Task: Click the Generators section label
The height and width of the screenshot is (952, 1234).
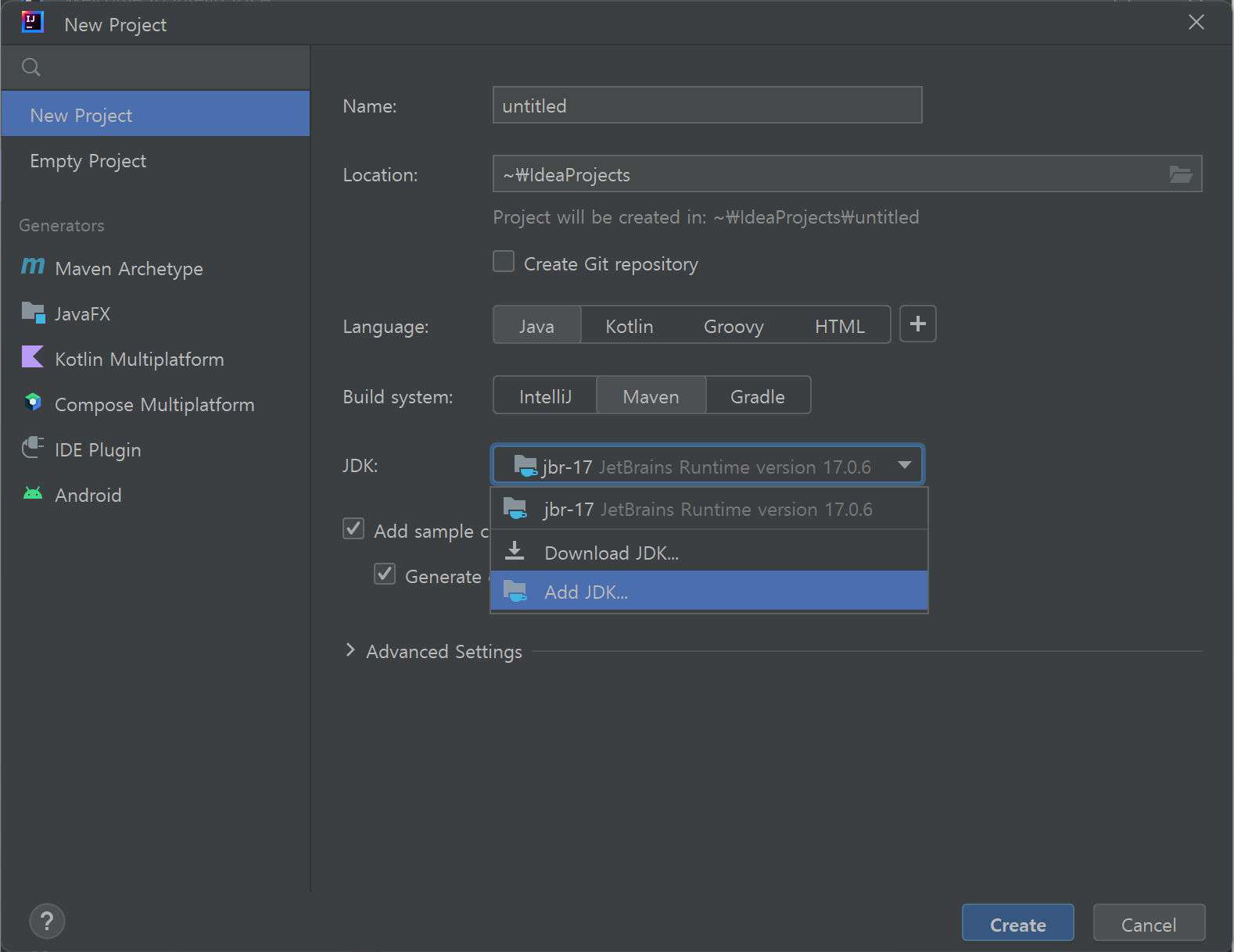Action: [x=62, y=225]
